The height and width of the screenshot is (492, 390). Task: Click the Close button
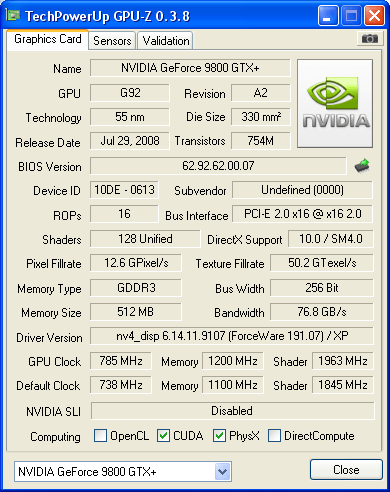[x=346, y=470]
